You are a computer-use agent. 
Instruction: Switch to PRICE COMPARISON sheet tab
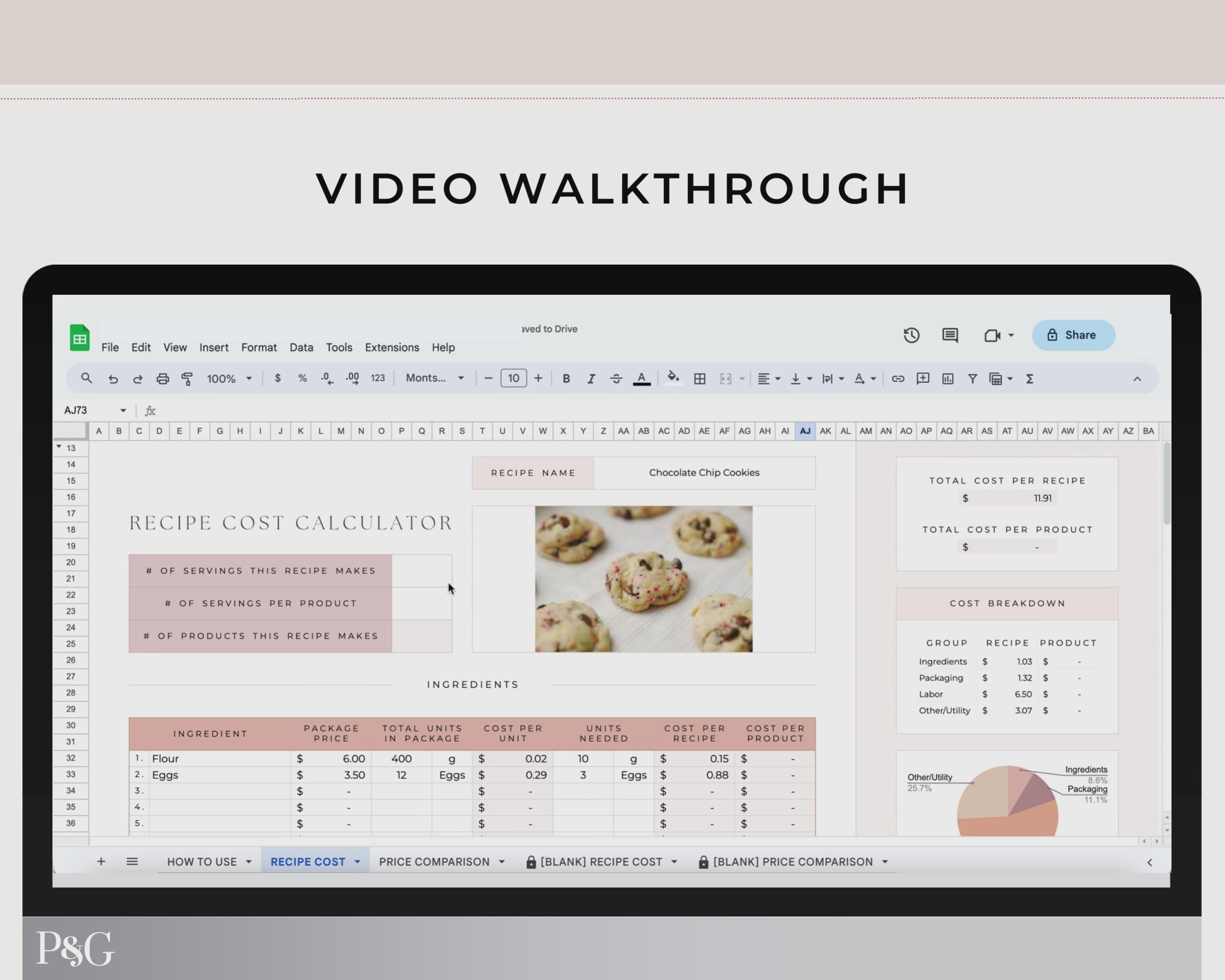point(434,862)
